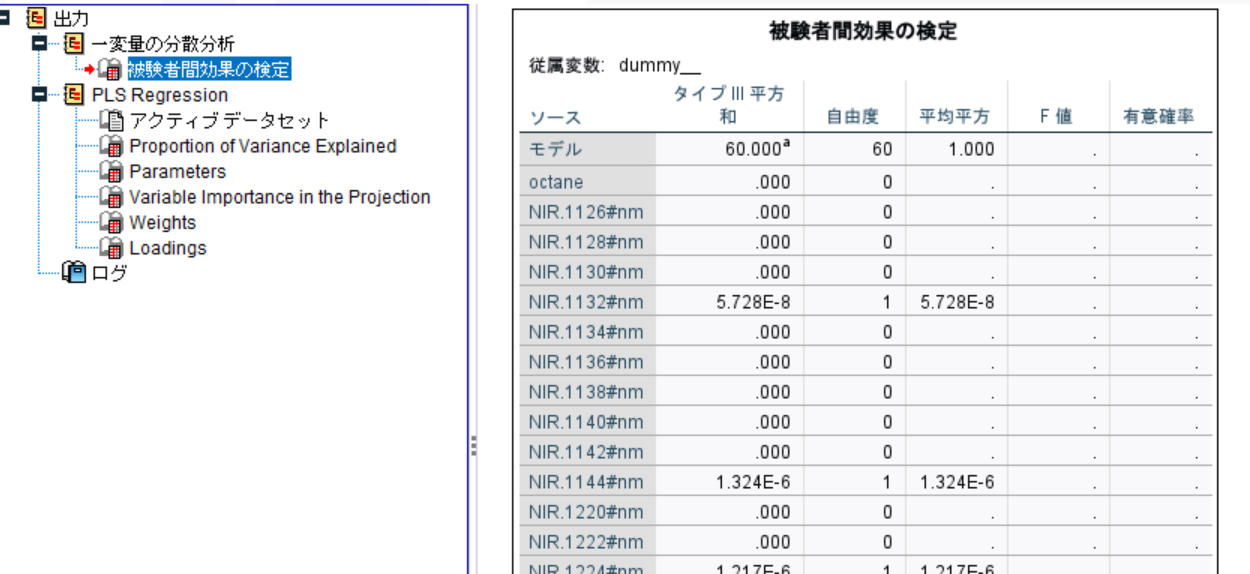Click the NIR.1222#nm row label
This screenshot has width=1250, height=574.
(588, 542)
